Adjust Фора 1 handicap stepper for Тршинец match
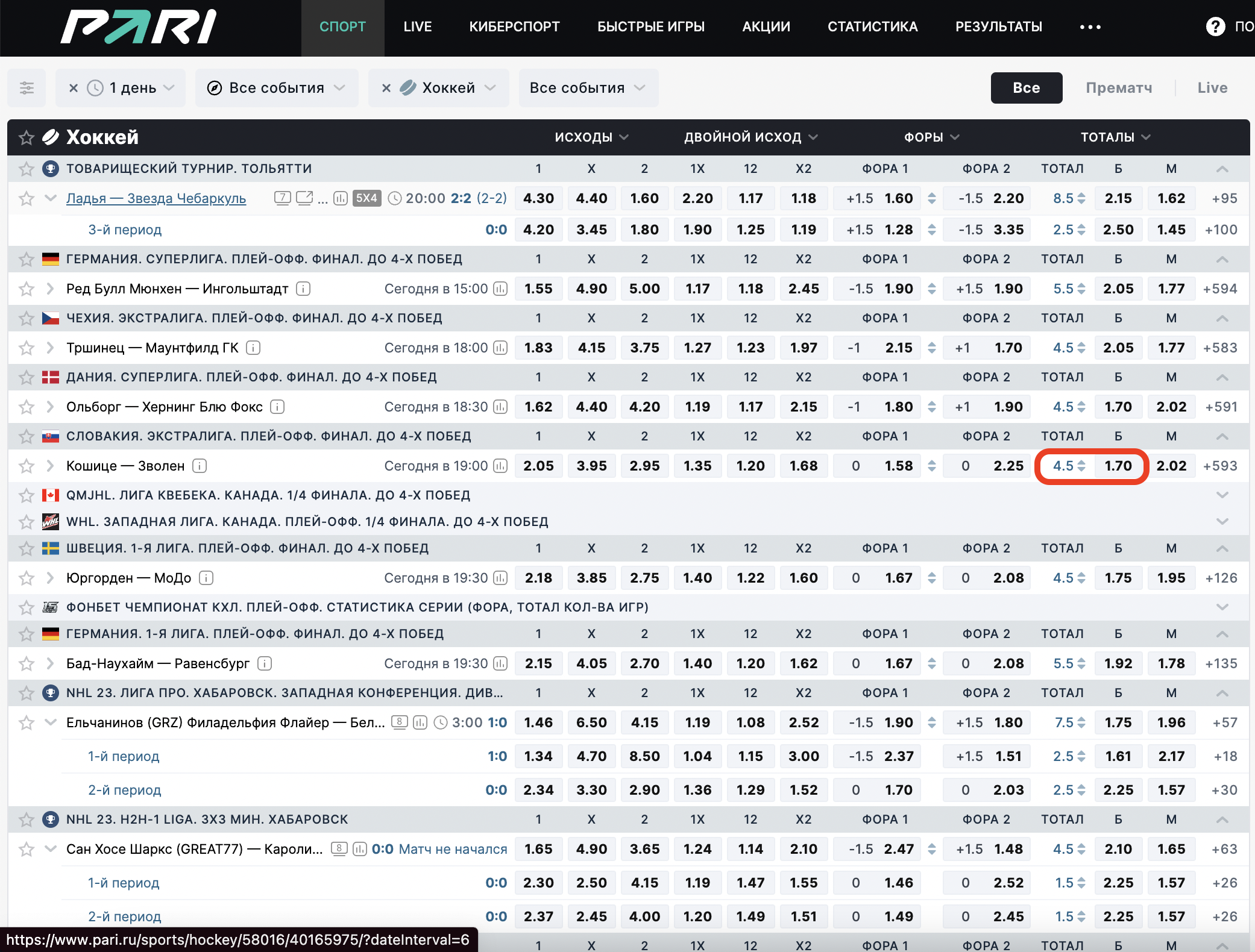Viewport: 1255px width, 952px height. coord(932,348)
